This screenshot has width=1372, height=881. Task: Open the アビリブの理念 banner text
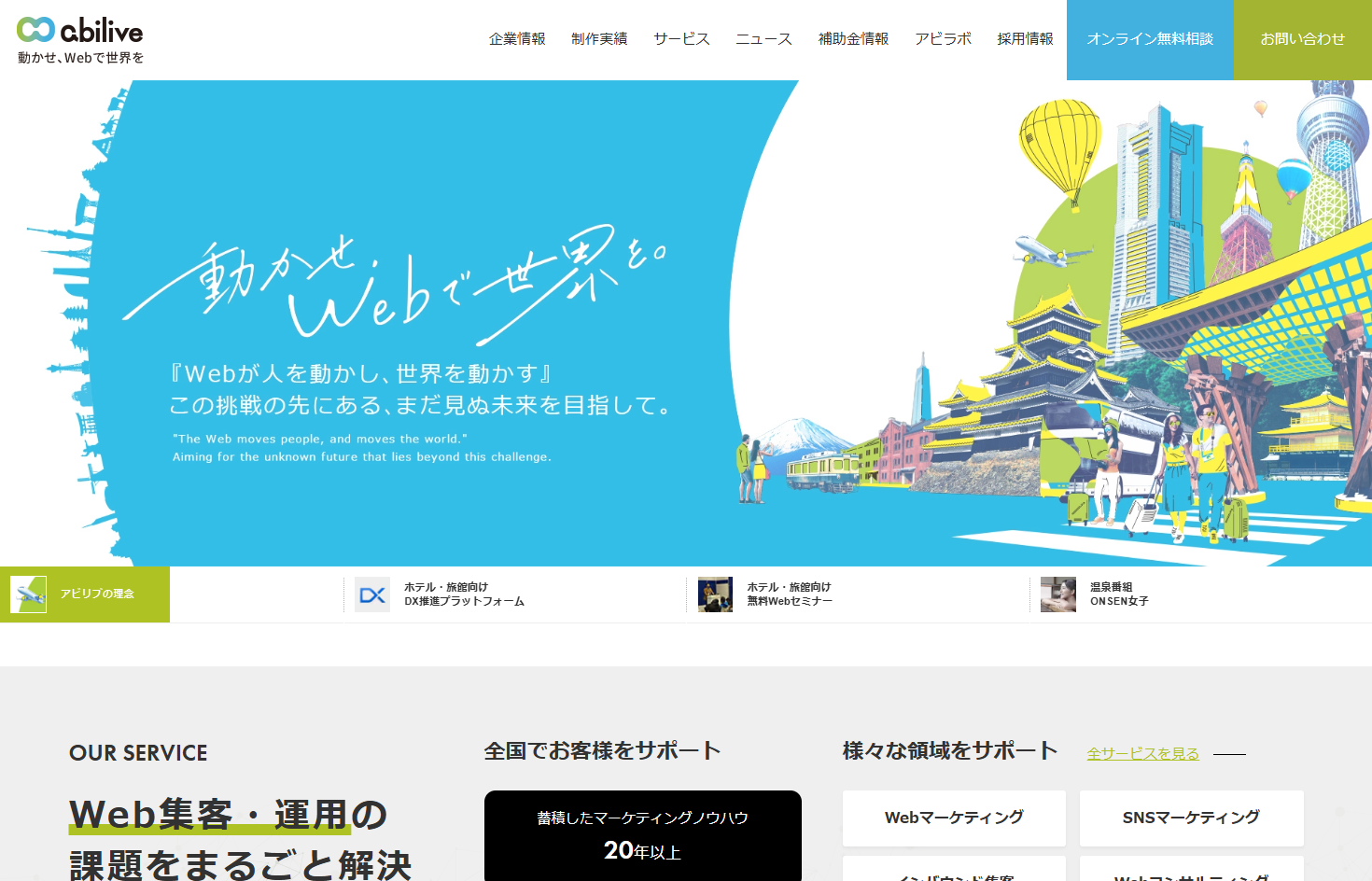(x=98, y=594)
